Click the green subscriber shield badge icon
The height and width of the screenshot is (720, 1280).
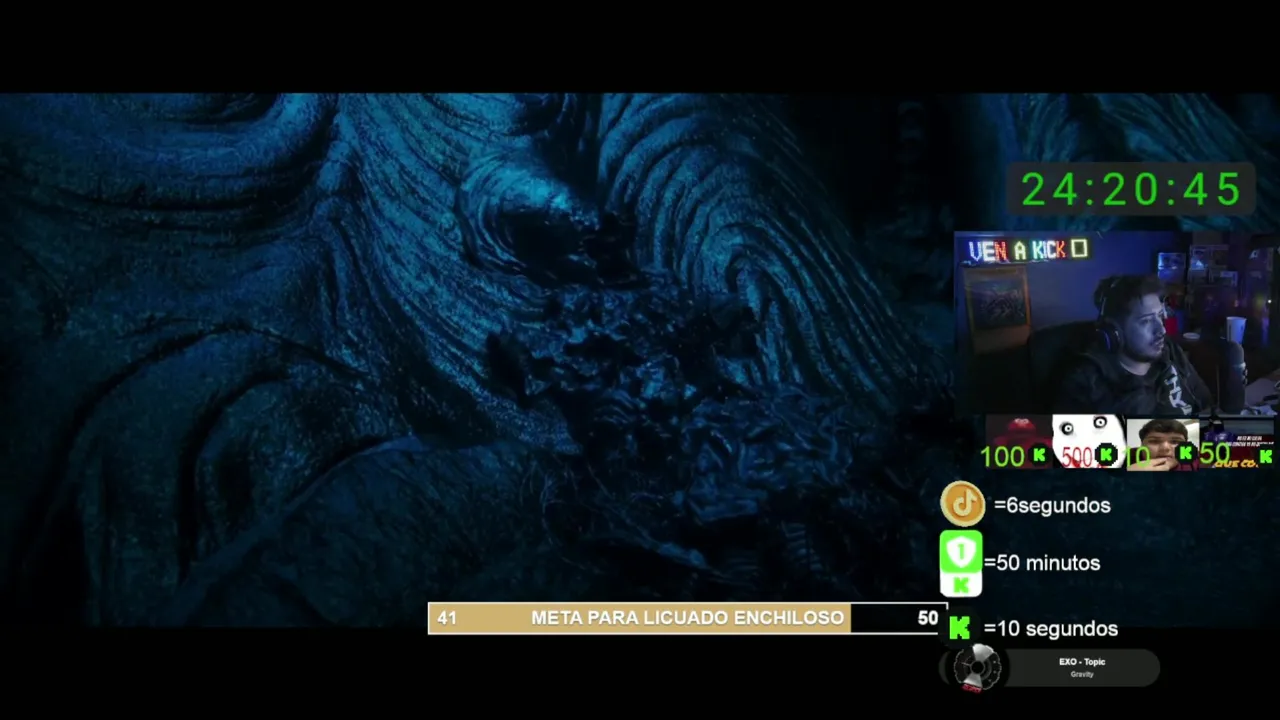tap(961, 564)
